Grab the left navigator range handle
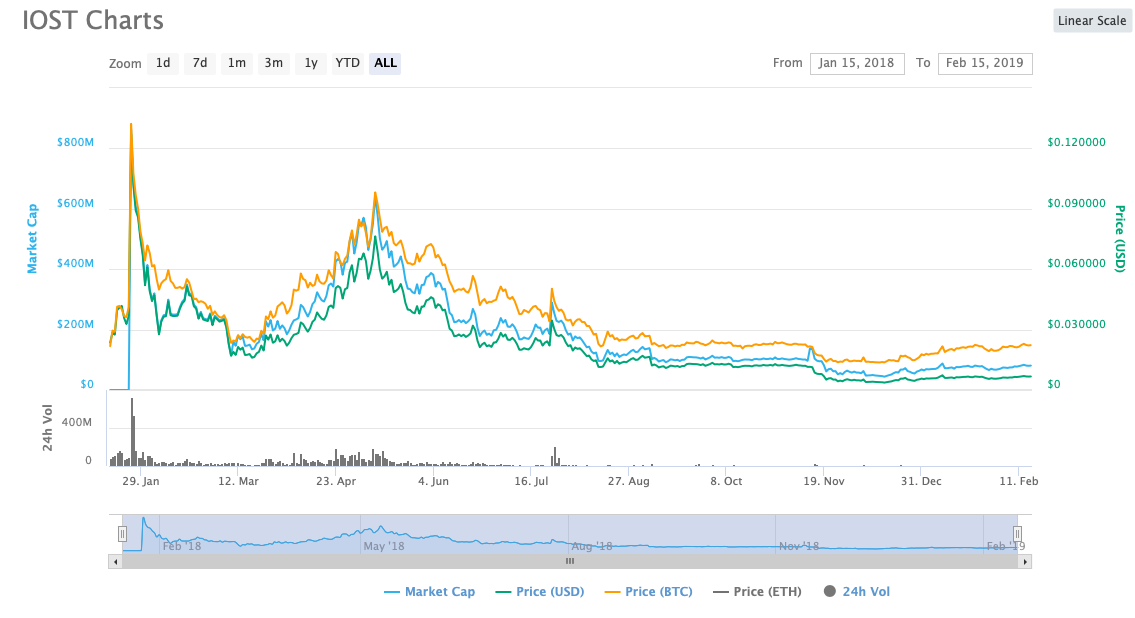1135x618 pixels. (x=122, y=534)
